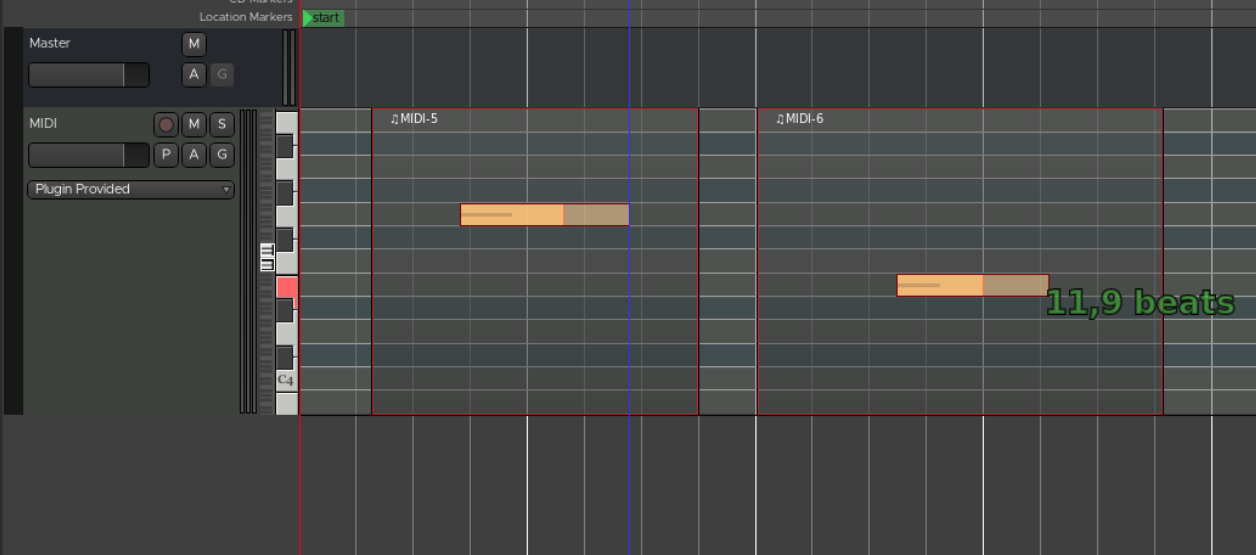The width and height of the screenshot is (1256, 555).
Task: Open Group button on MIDI track
Action: point(221,155)
